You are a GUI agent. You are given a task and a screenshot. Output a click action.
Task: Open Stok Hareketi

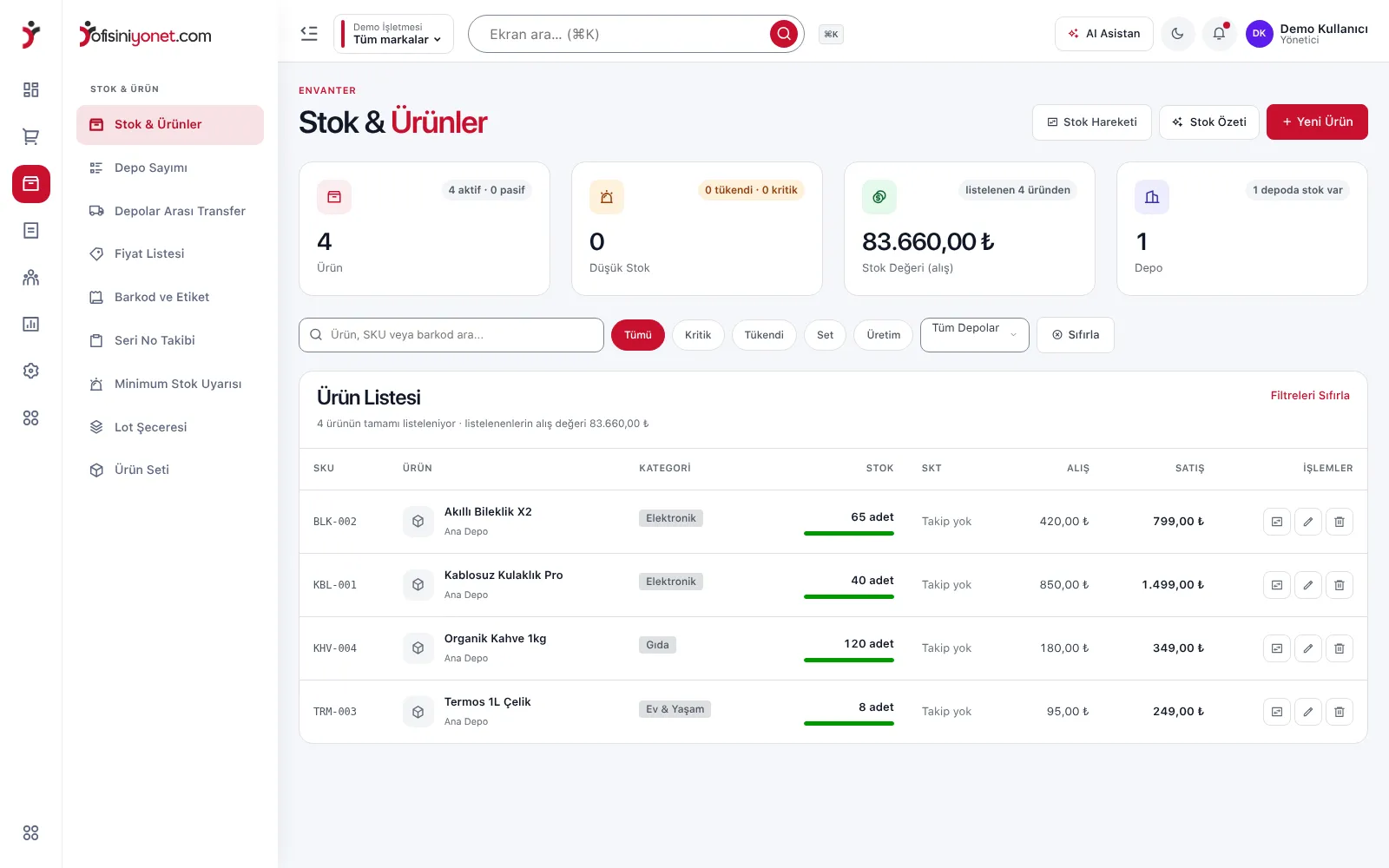click(1092, 122)
